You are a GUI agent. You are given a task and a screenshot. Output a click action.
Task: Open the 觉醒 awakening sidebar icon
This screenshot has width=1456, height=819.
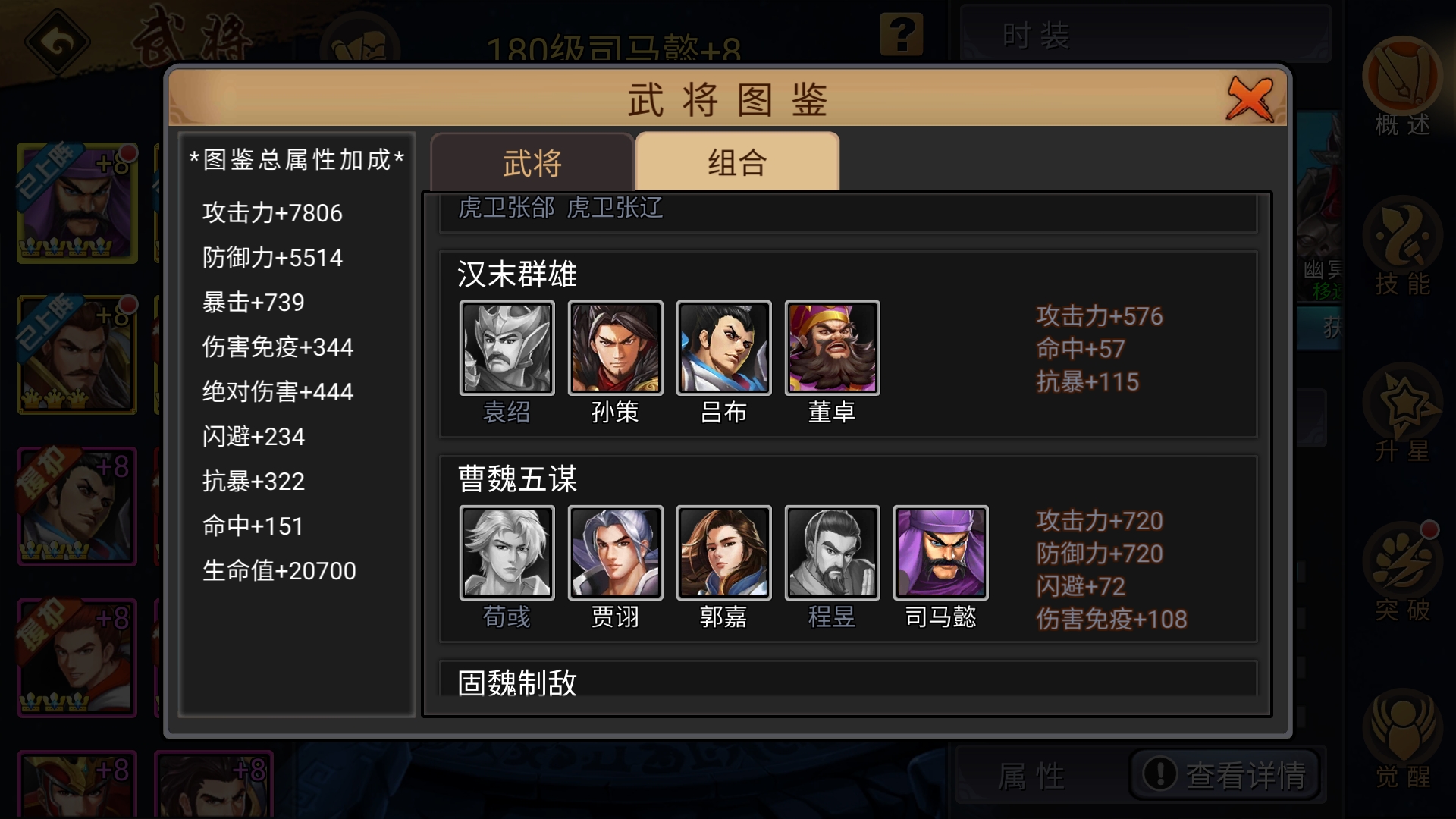point(1402,738)
